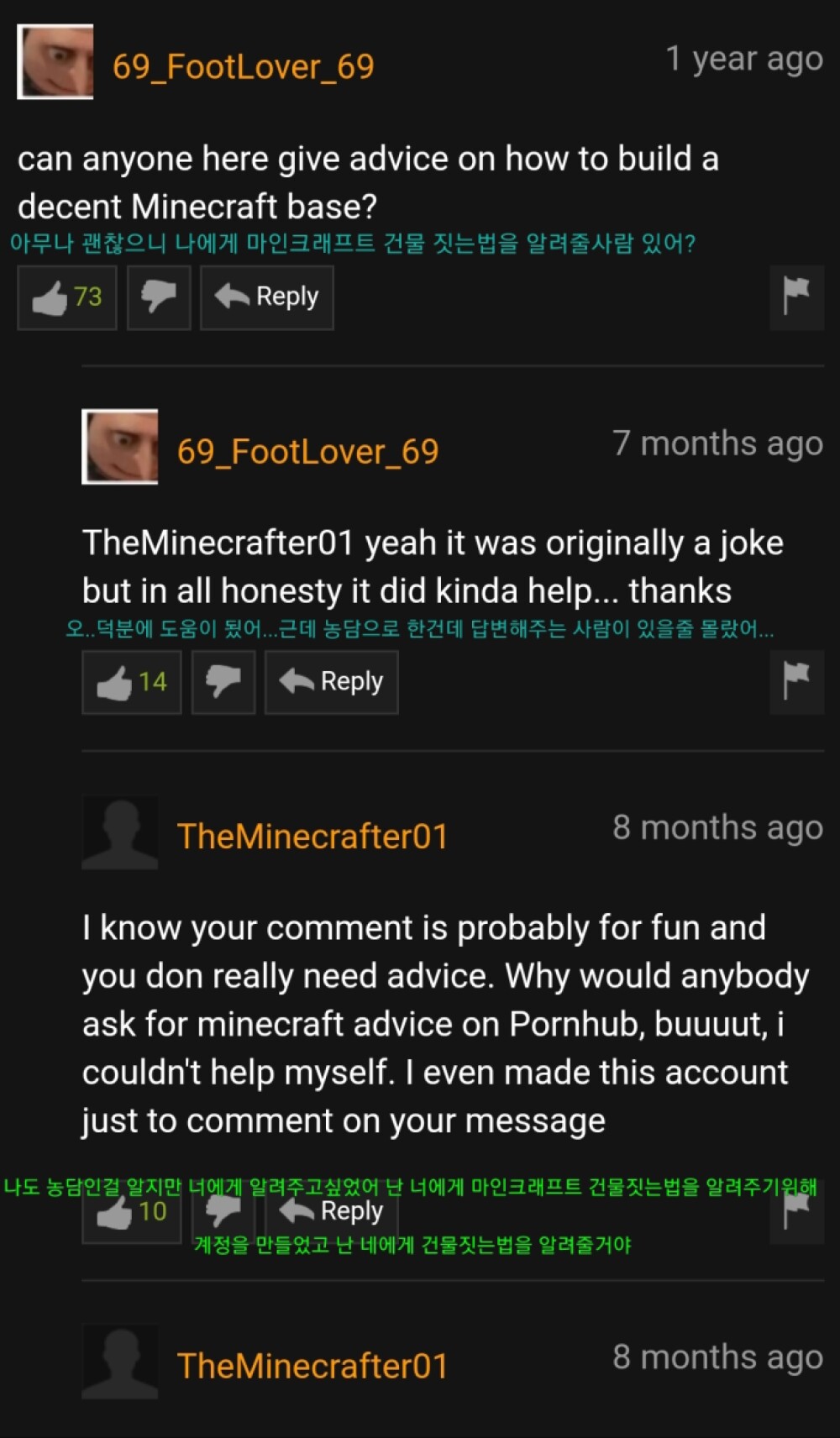Flag the top comment by 69_FootLover_69

click(796, 297)
